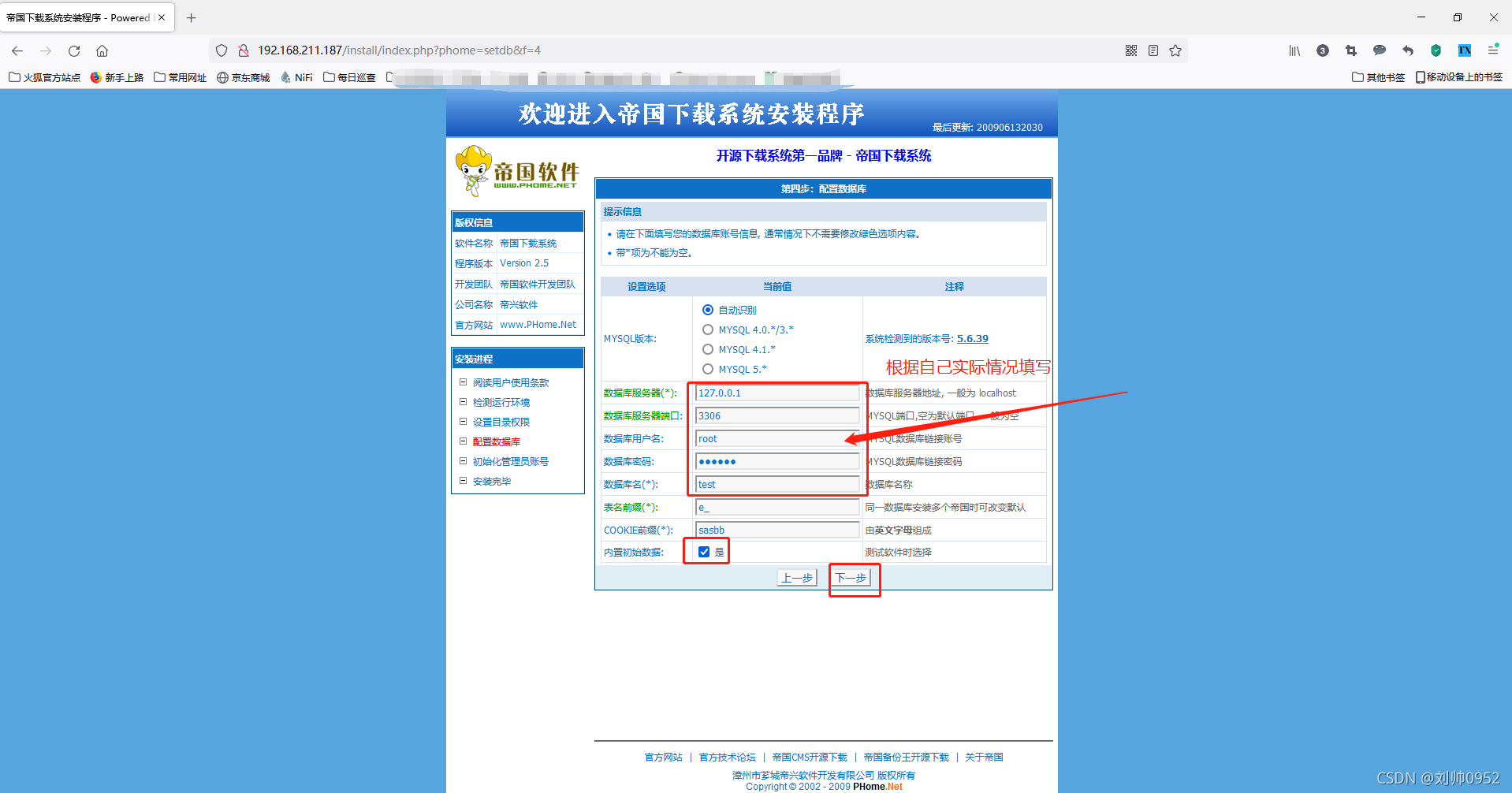Reload the current page

pos(74,50)
